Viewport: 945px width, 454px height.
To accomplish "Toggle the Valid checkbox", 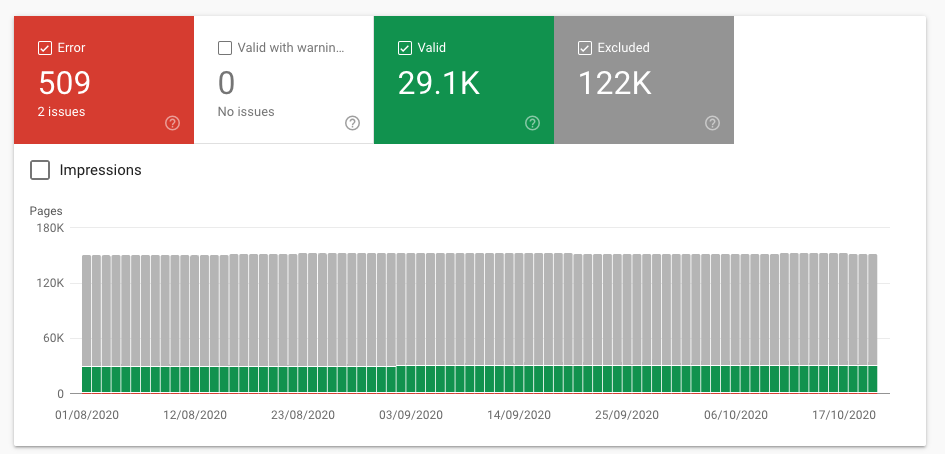I will pyautogui.click(x=404, y=48).
